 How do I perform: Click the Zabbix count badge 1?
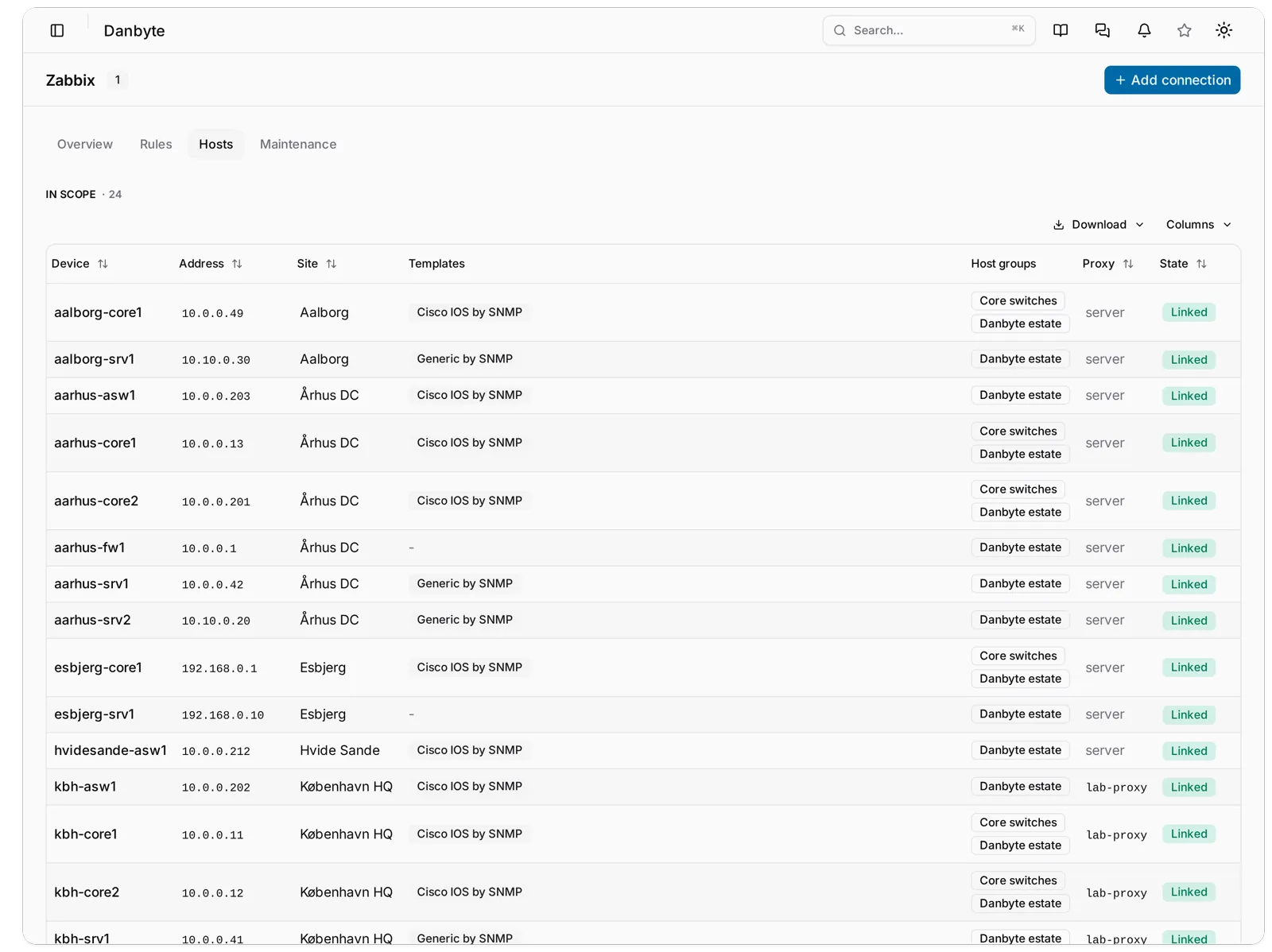118,80
